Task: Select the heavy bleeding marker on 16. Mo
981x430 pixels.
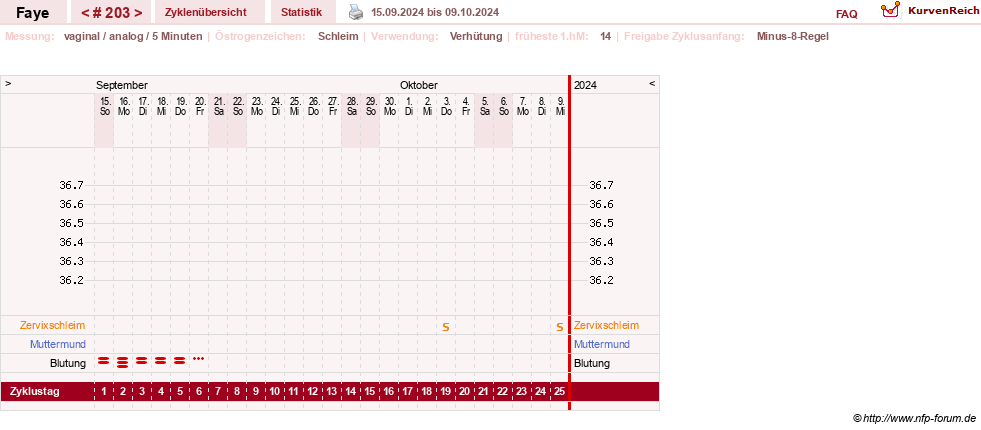Action: point(123,362)
